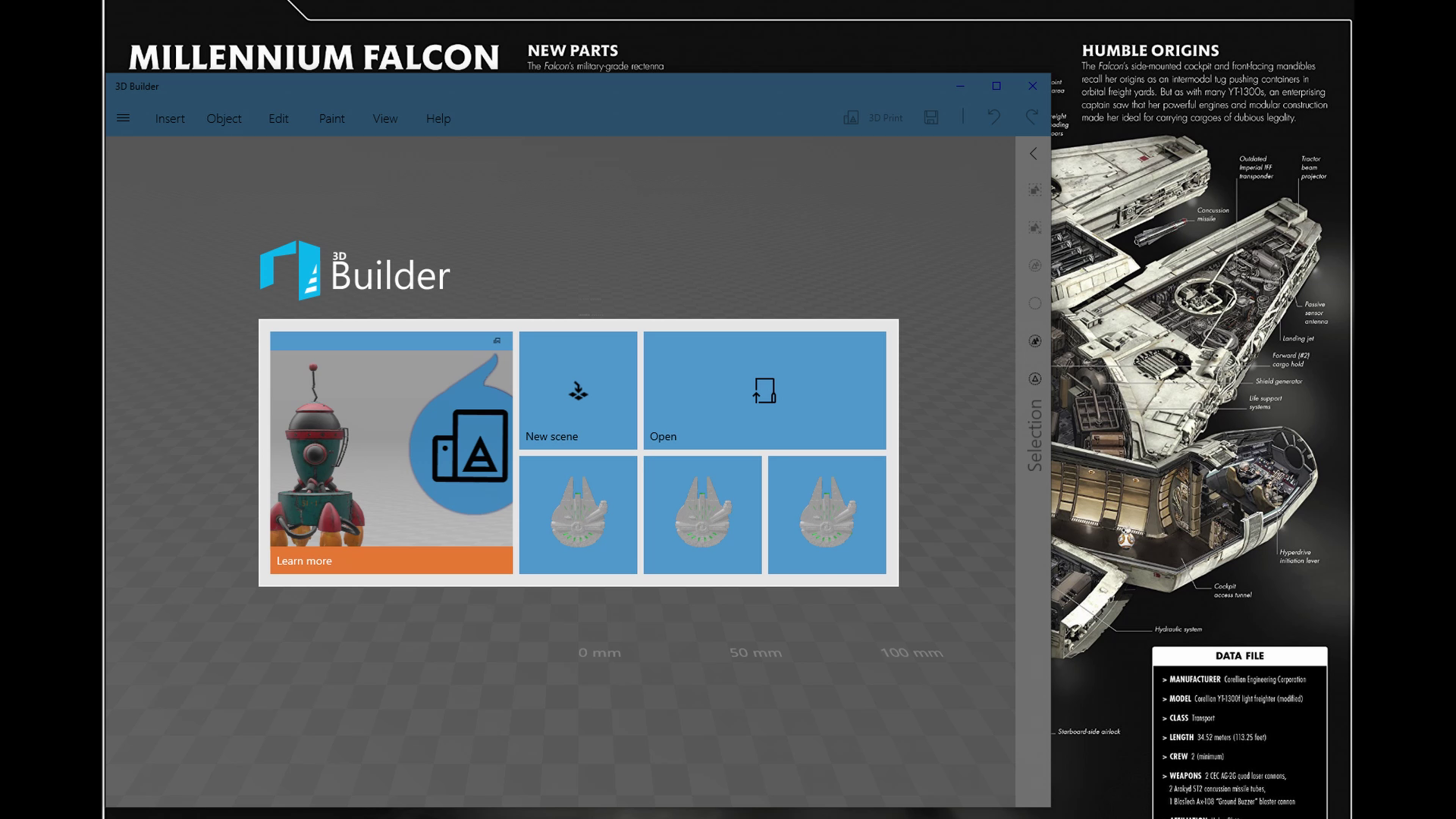Open the Insert menu
Image resolution: width=1456 pixels, height=819 pixels.
click(x=169, y=118)
